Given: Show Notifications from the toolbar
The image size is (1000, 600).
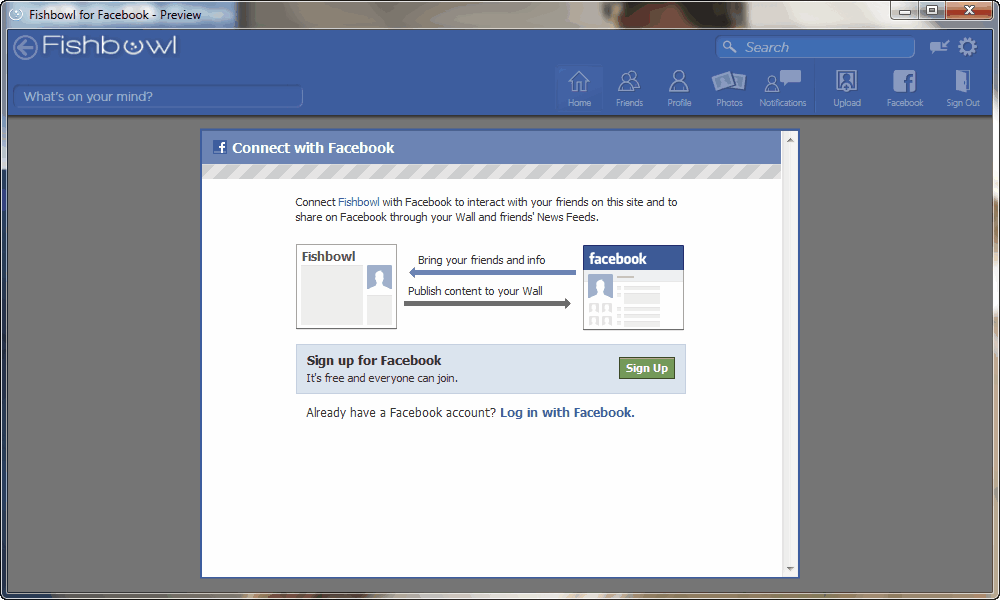Looking at the screenshot, I should point(783,88).
